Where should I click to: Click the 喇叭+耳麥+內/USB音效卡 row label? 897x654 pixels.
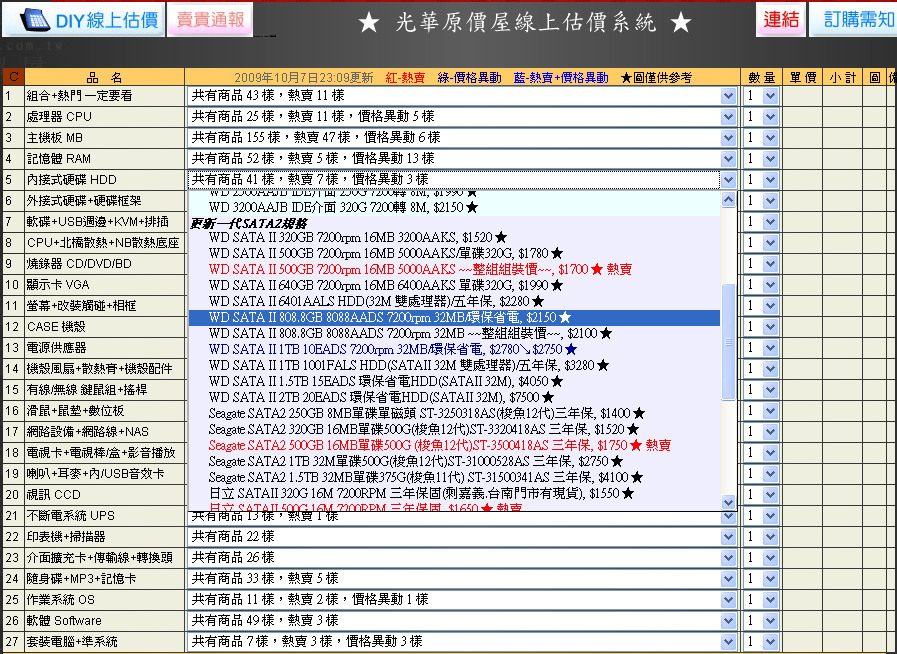click(x=96, y=474)
